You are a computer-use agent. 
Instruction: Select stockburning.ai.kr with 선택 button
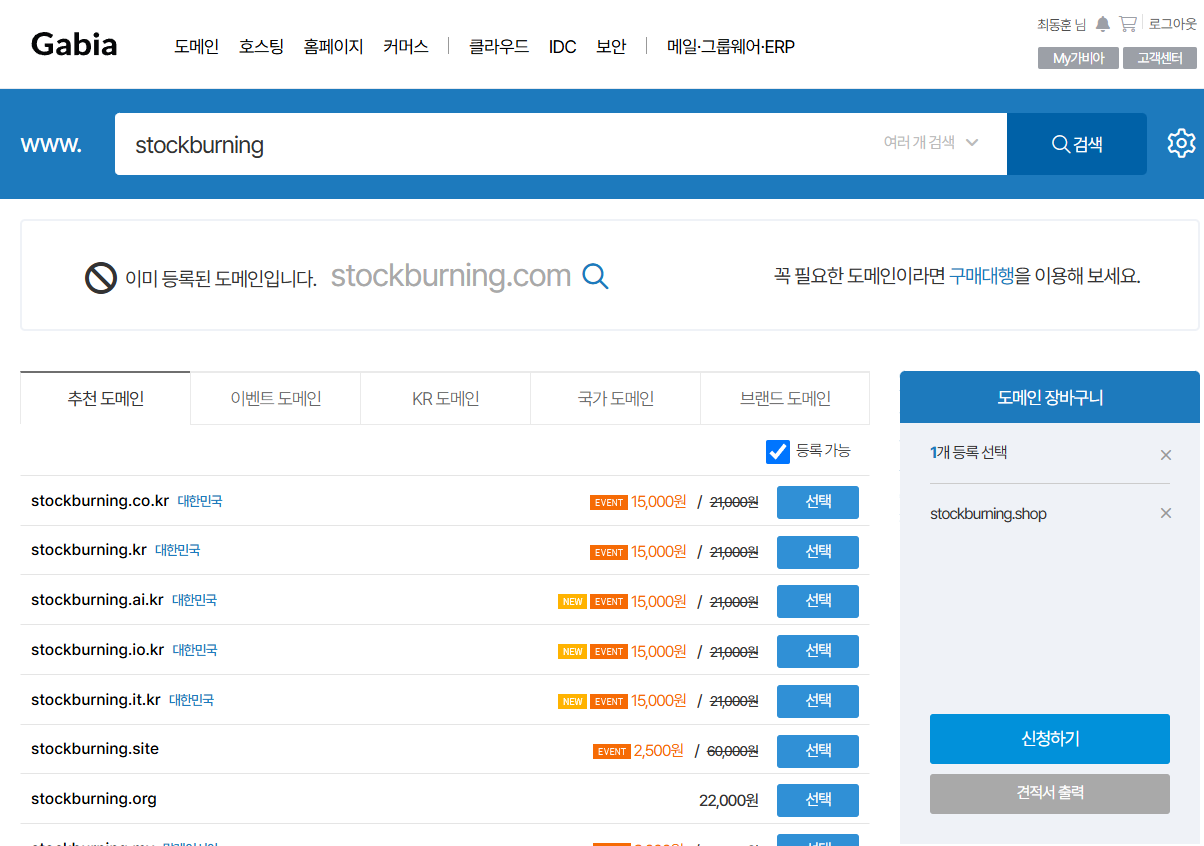coord(818,601)
